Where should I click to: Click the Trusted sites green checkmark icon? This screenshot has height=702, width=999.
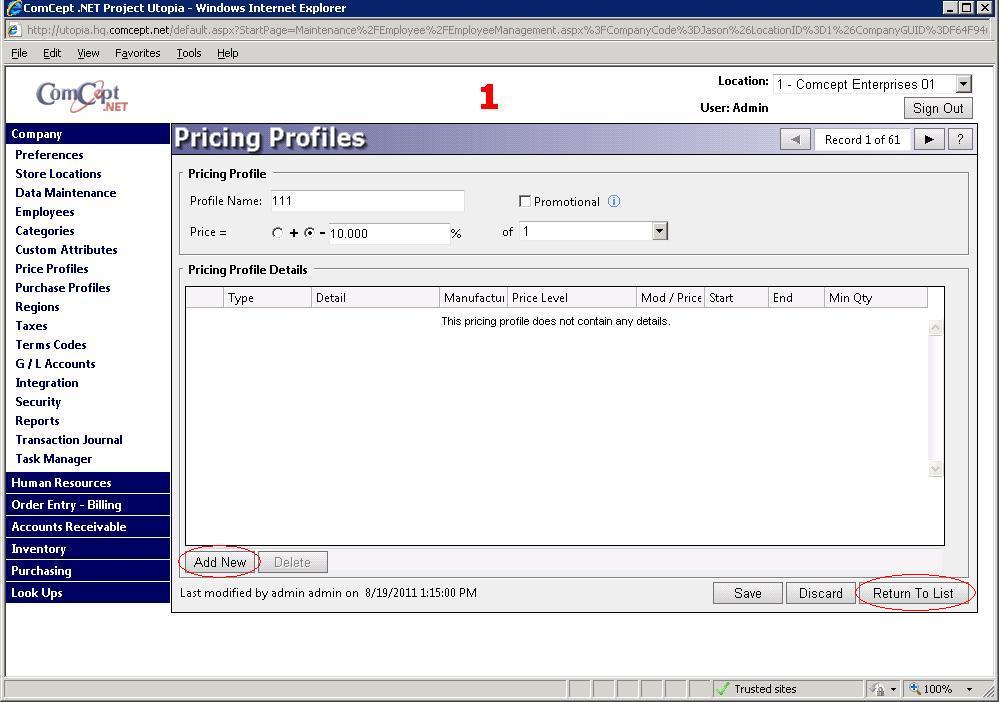(x=722, y=689)
